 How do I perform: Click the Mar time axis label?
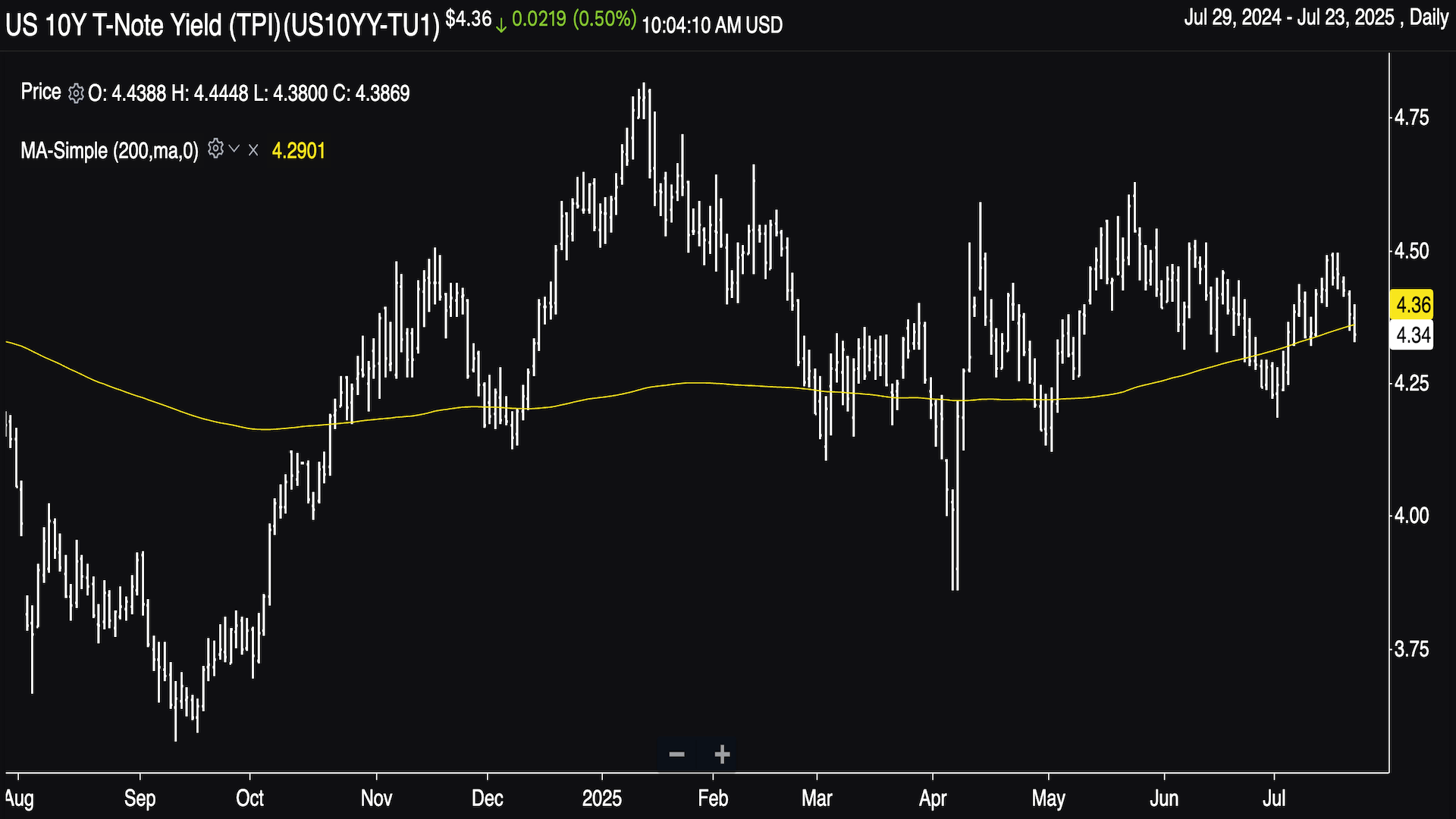coord(817,798)
